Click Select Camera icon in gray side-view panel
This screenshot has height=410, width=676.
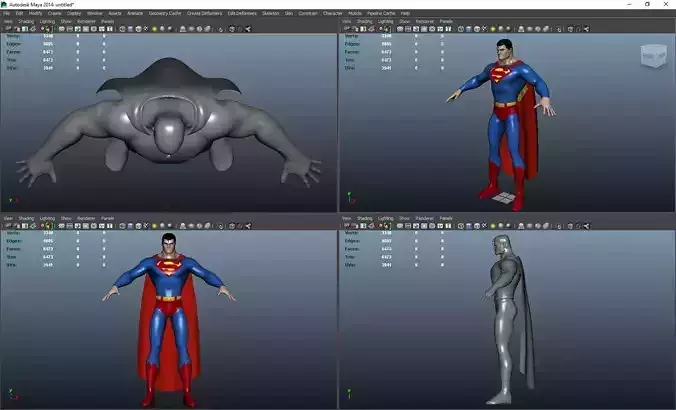click(346, 225)
